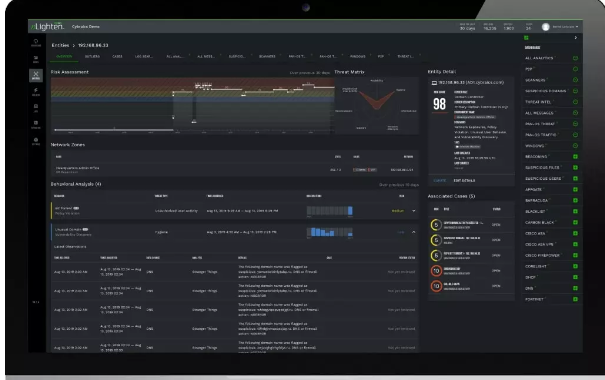Open the user avatar in the top bar
The image size is (605, 380).
pyautogui.click(x=546, y=27)
